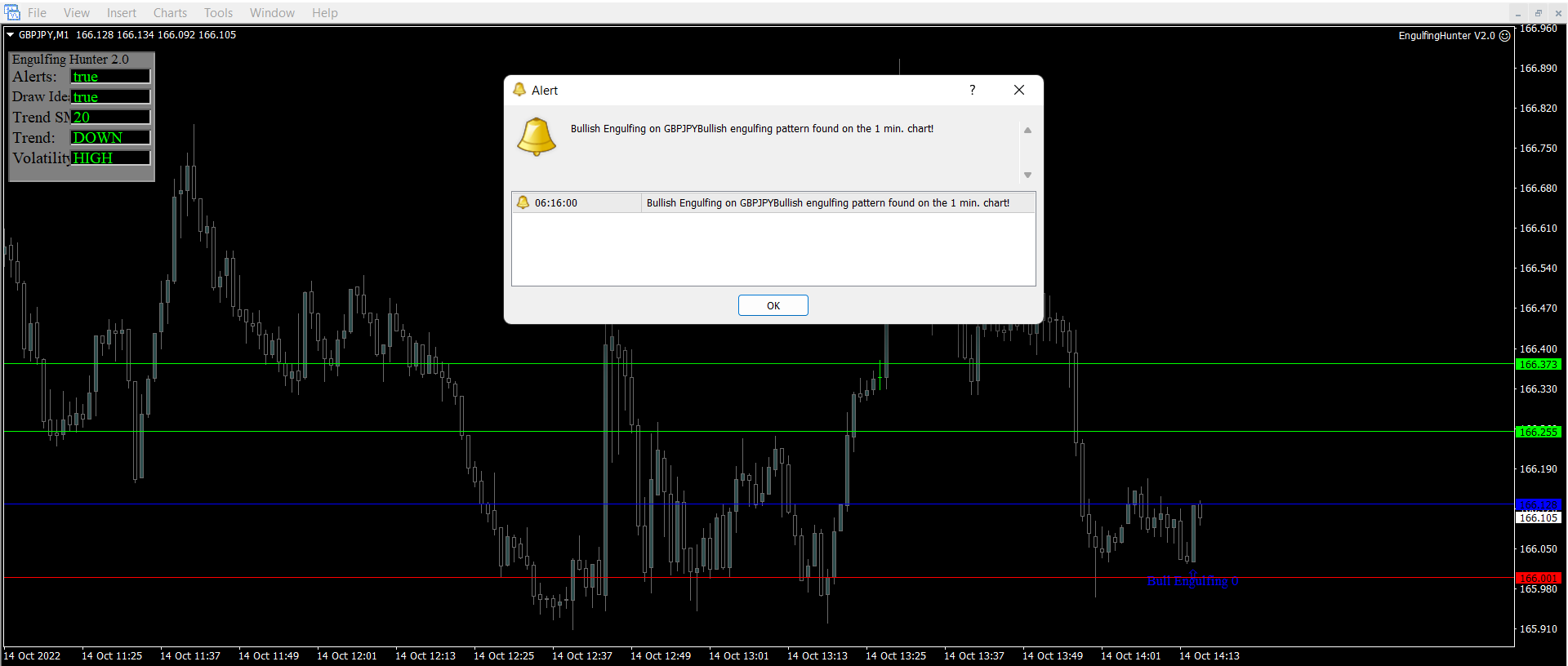Viewport: 1568px width, 666px height.
Task: Click the bell icon beside 06:16:00 entry
Action: pyautogui.click(x=523, y=202)
